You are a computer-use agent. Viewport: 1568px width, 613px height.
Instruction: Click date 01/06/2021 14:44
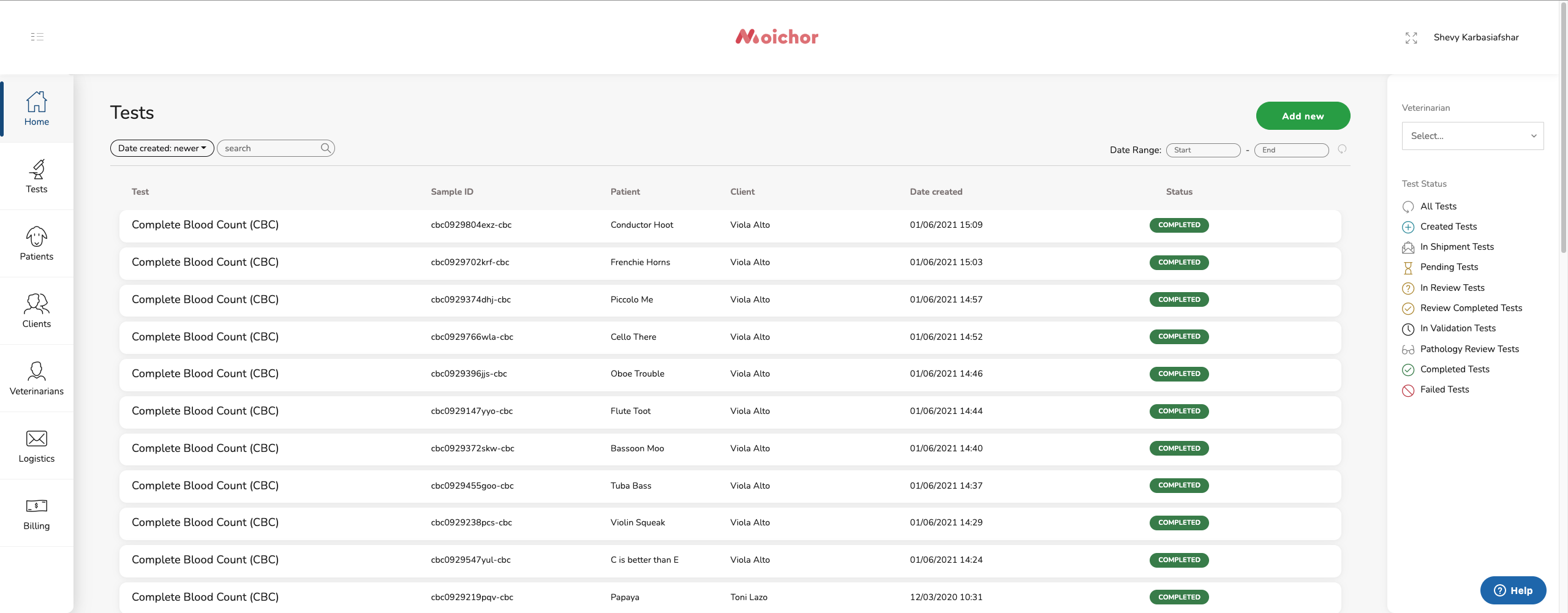coord(946,411)
